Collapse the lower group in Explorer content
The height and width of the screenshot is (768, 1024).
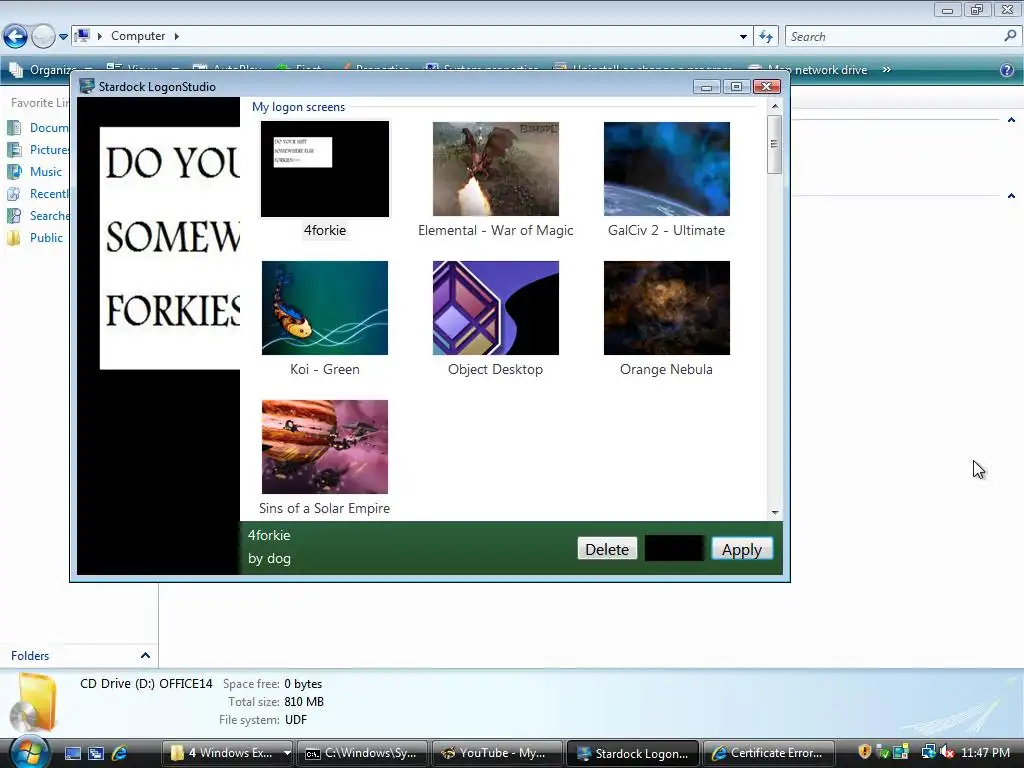pyautogui.click(x=1011, y=196)
